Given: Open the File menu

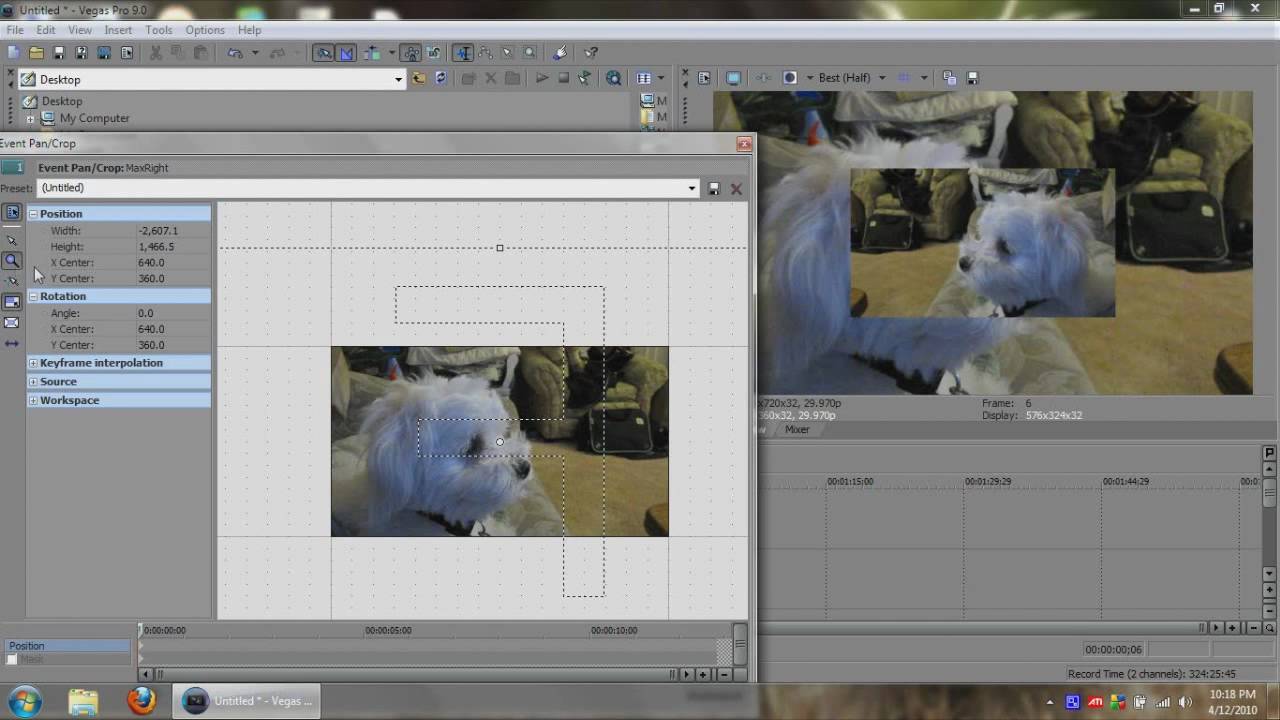Looking at the screenshot, I should click(15, 30).
